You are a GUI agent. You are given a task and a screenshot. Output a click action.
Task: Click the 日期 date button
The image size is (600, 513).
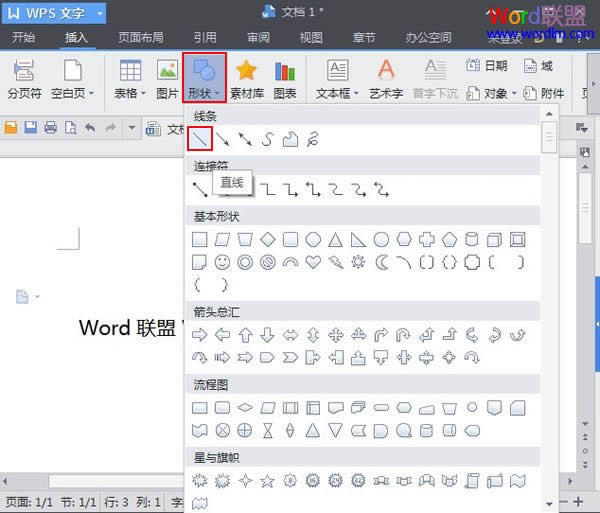487,66
